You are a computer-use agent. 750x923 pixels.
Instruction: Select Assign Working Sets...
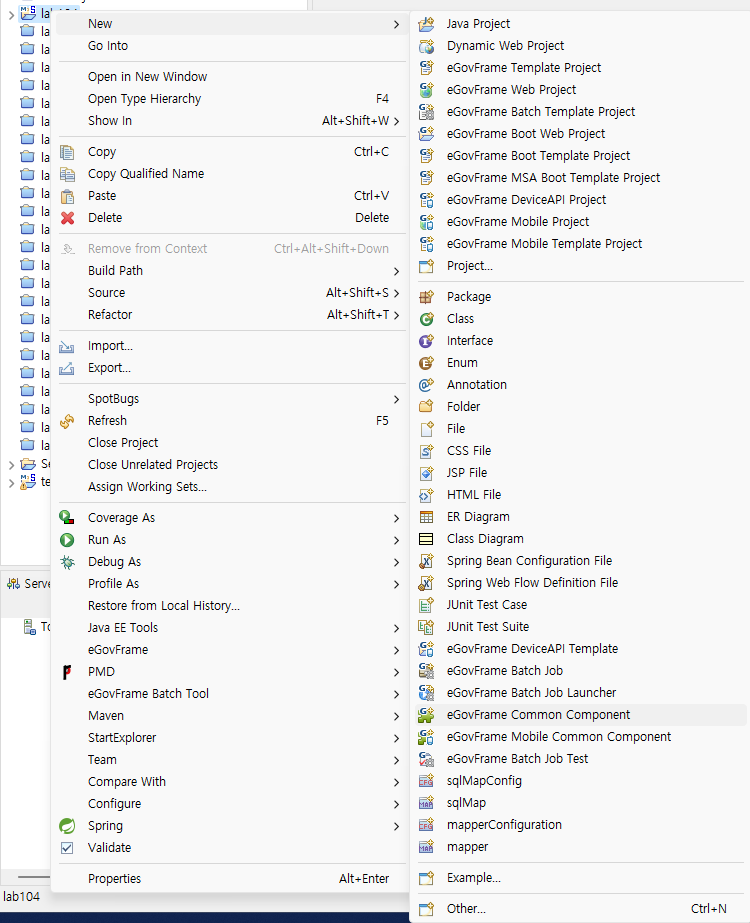(x=147, y=487)
